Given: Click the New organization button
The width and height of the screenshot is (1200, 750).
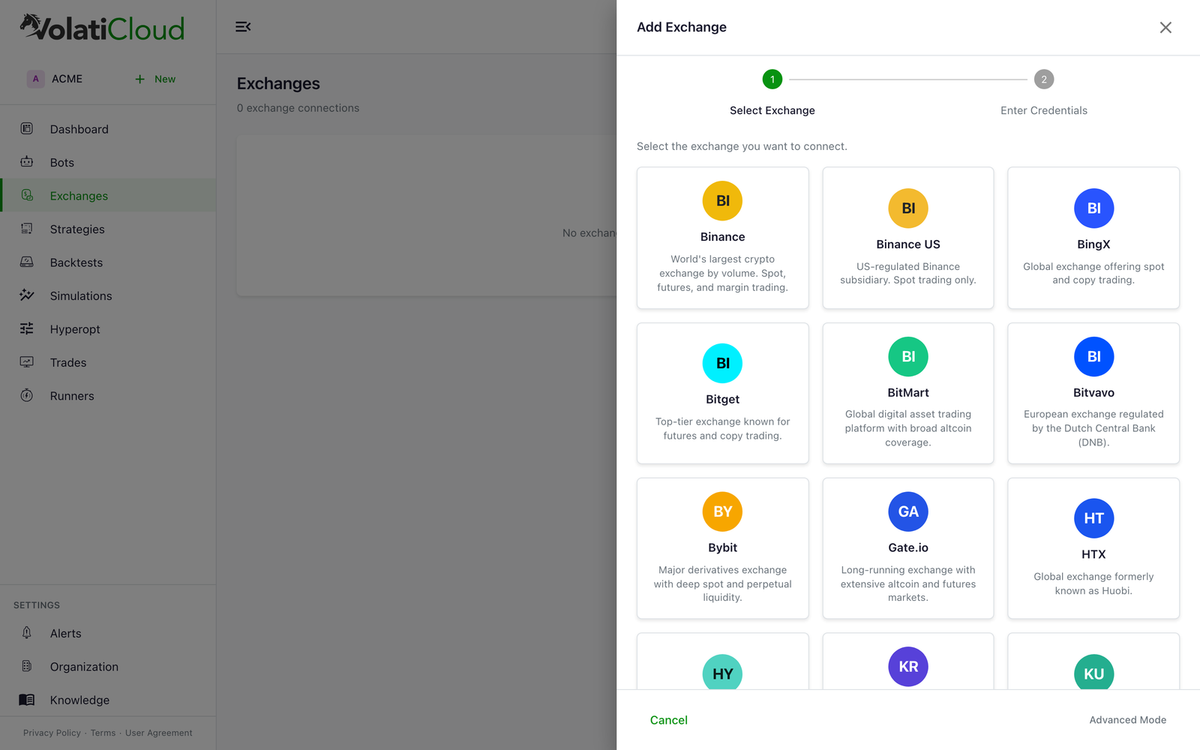Looking at the screenshot, I should (x=155, y=79).
